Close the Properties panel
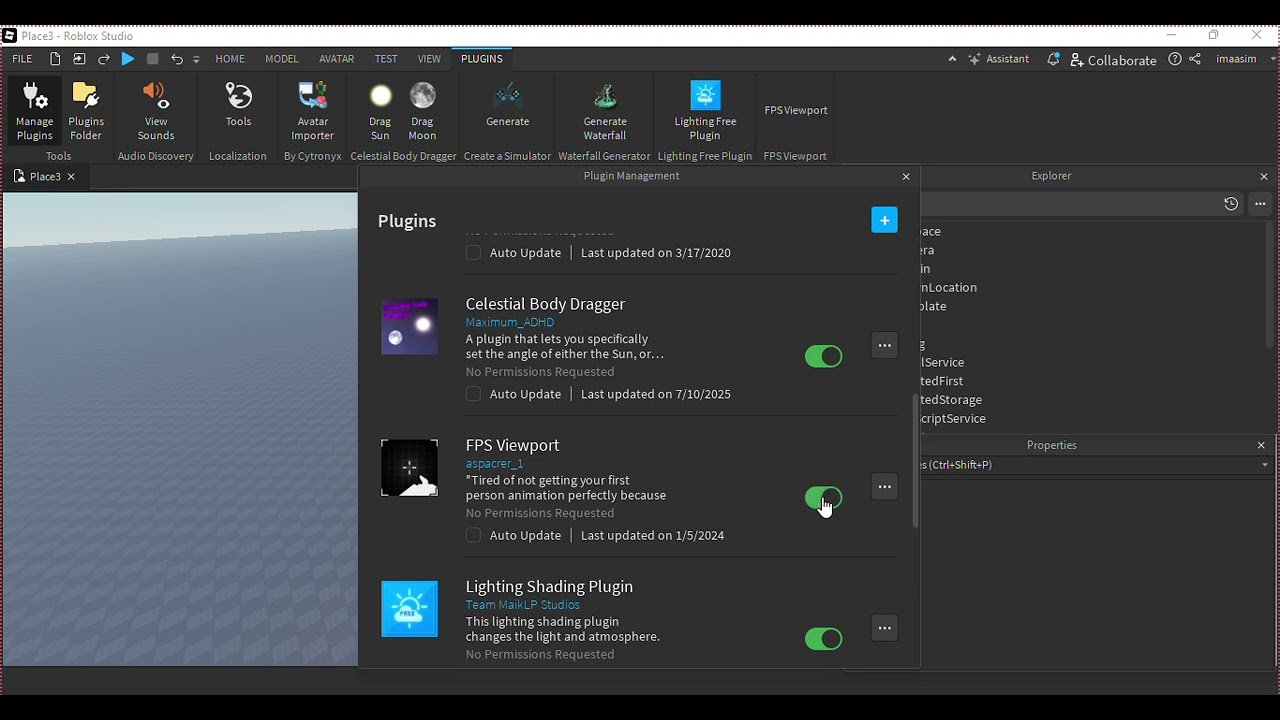1280x720 pixels. [x=1261, y=445]
